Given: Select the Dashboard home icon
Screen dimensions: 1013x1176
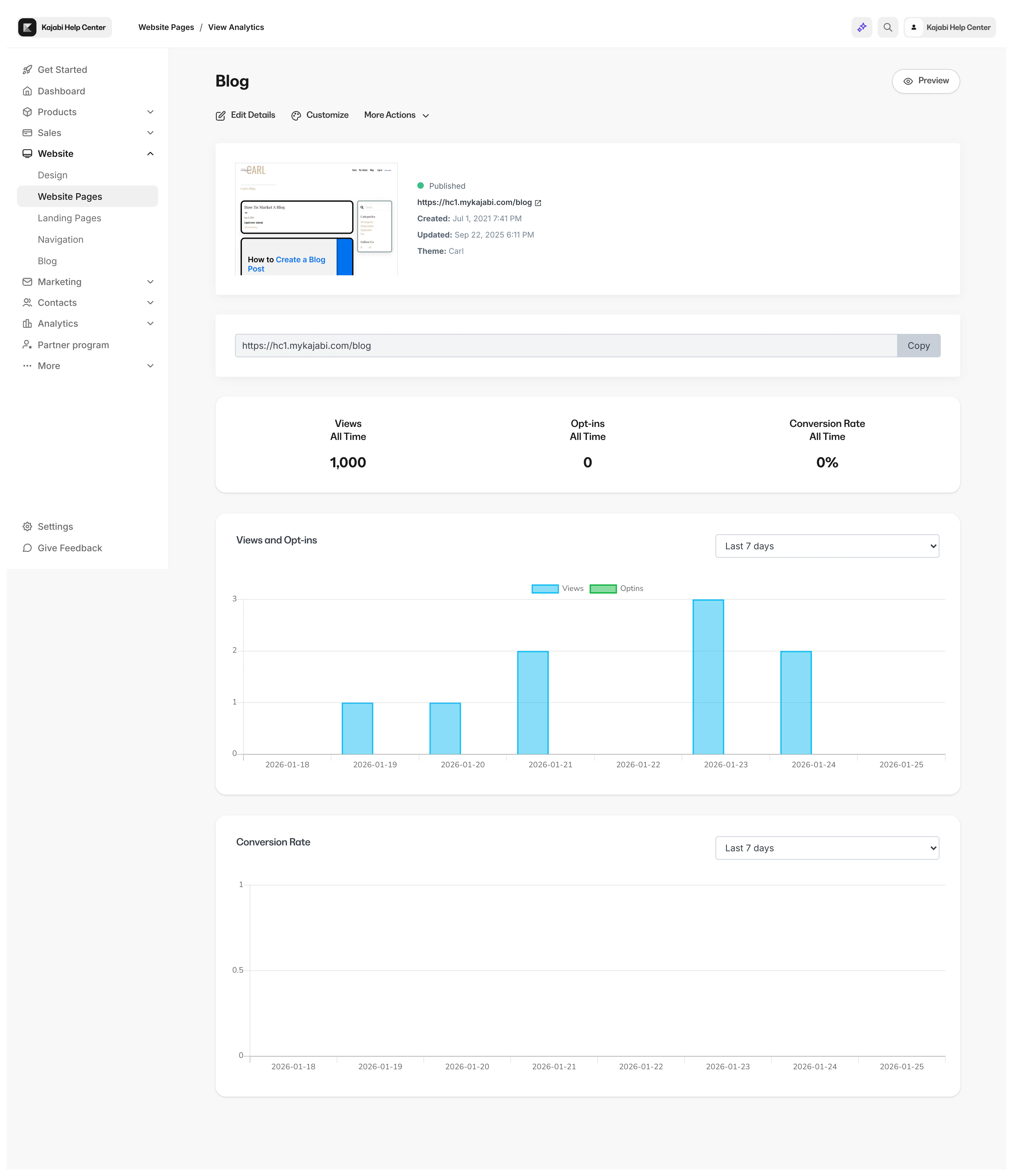Looking at the screenshot, I should pyautogui.click(x=28, y=91).
